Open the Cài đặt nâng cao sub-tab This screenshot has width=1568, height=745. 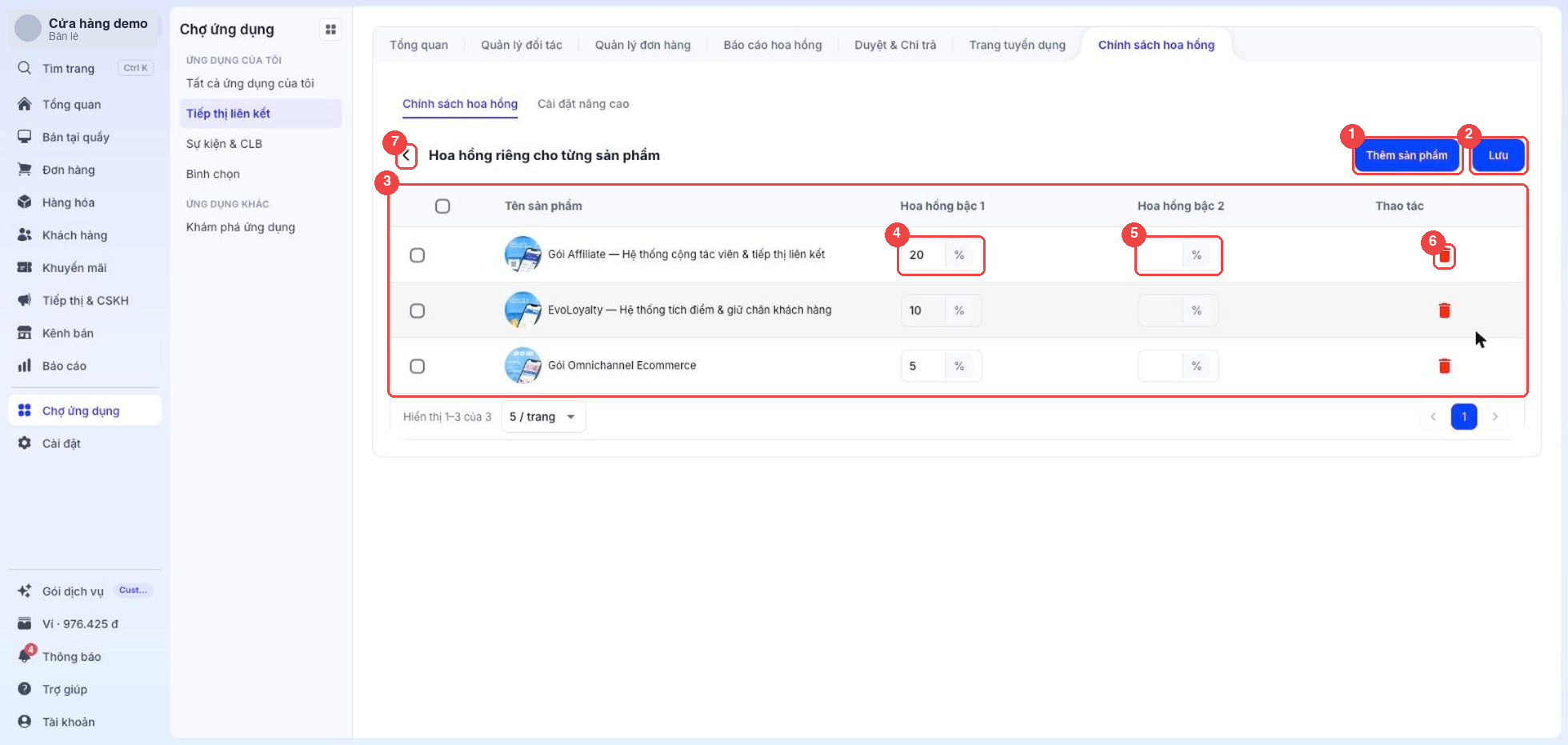click(x=583, y=104)
